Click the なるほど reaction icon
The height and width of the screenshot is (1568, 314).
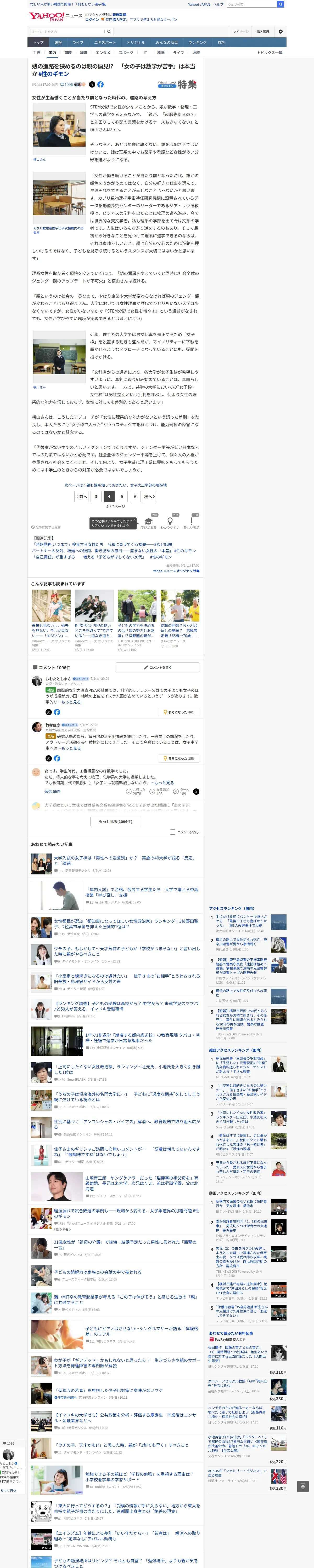pos(153,792)
